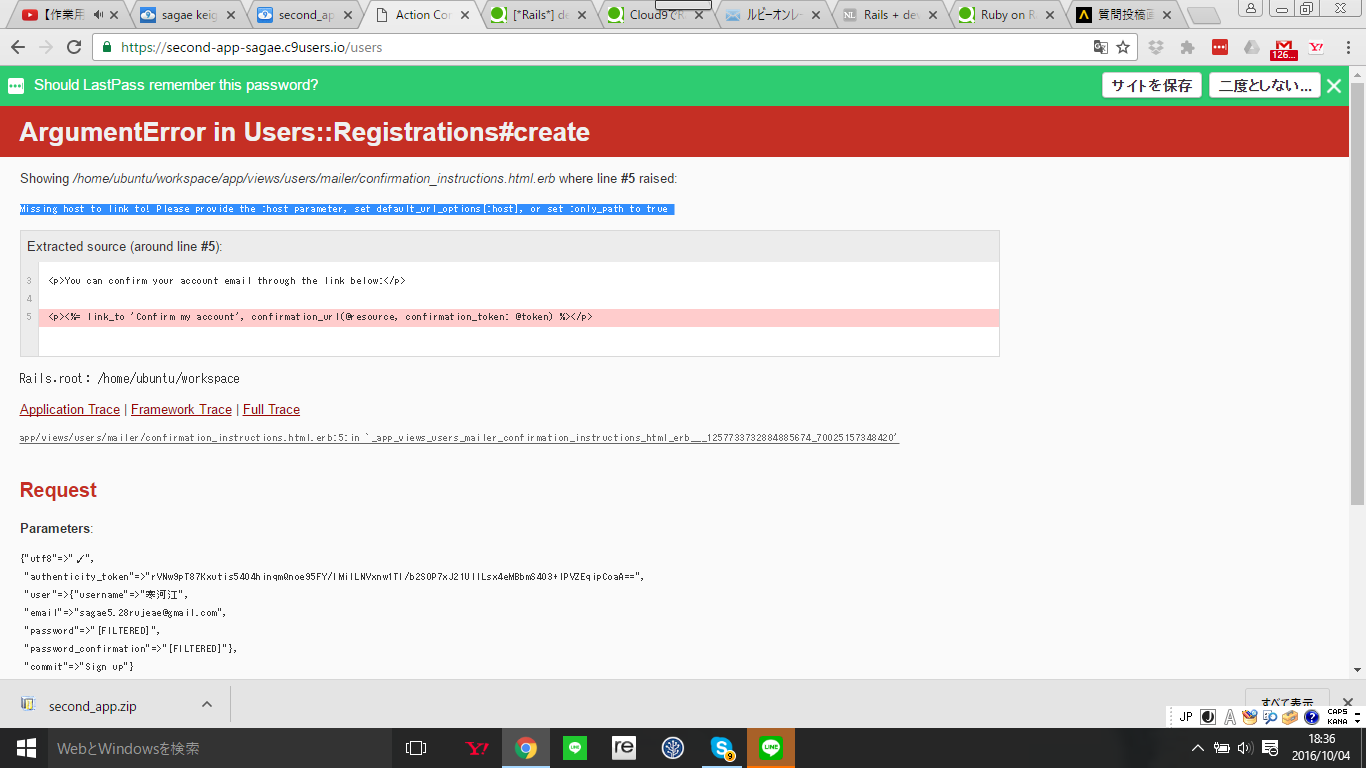Viewport: 1366px width, 768px height.
Task: Open the Google Drive extension
Action: [1252, 47]
